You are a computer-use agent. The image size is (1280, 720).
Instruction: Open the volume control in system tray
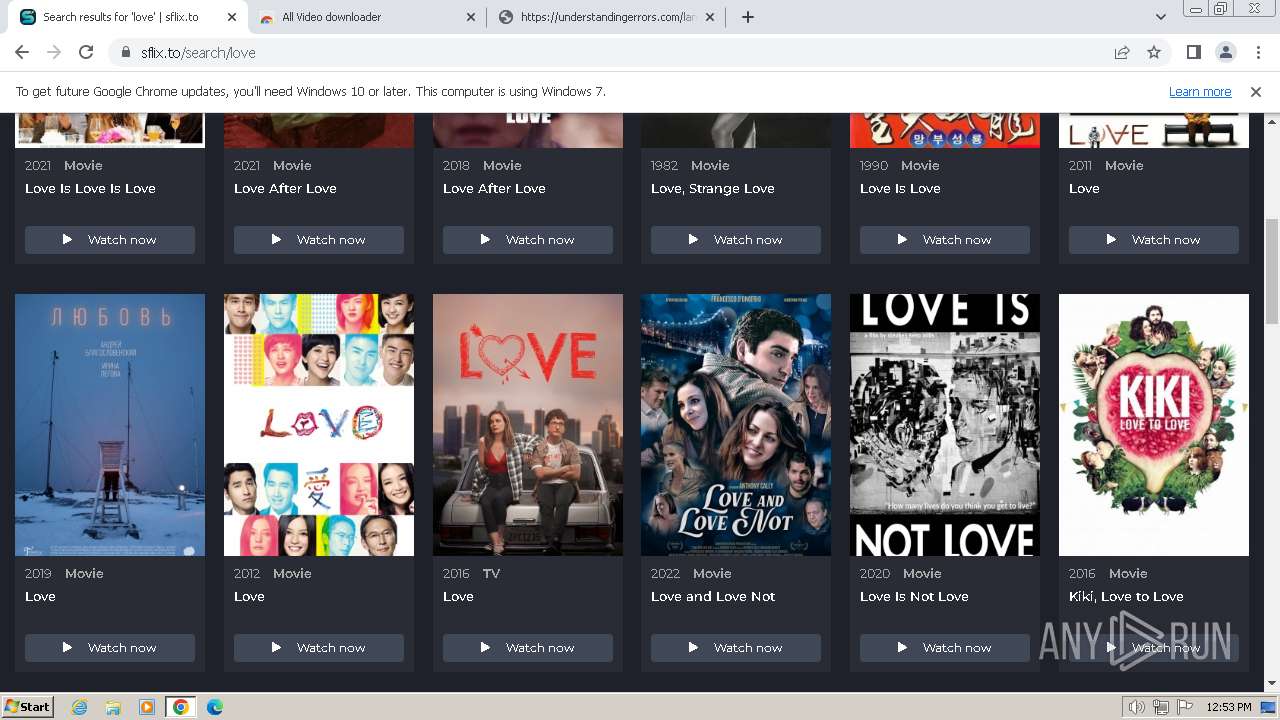point(1137,707)
